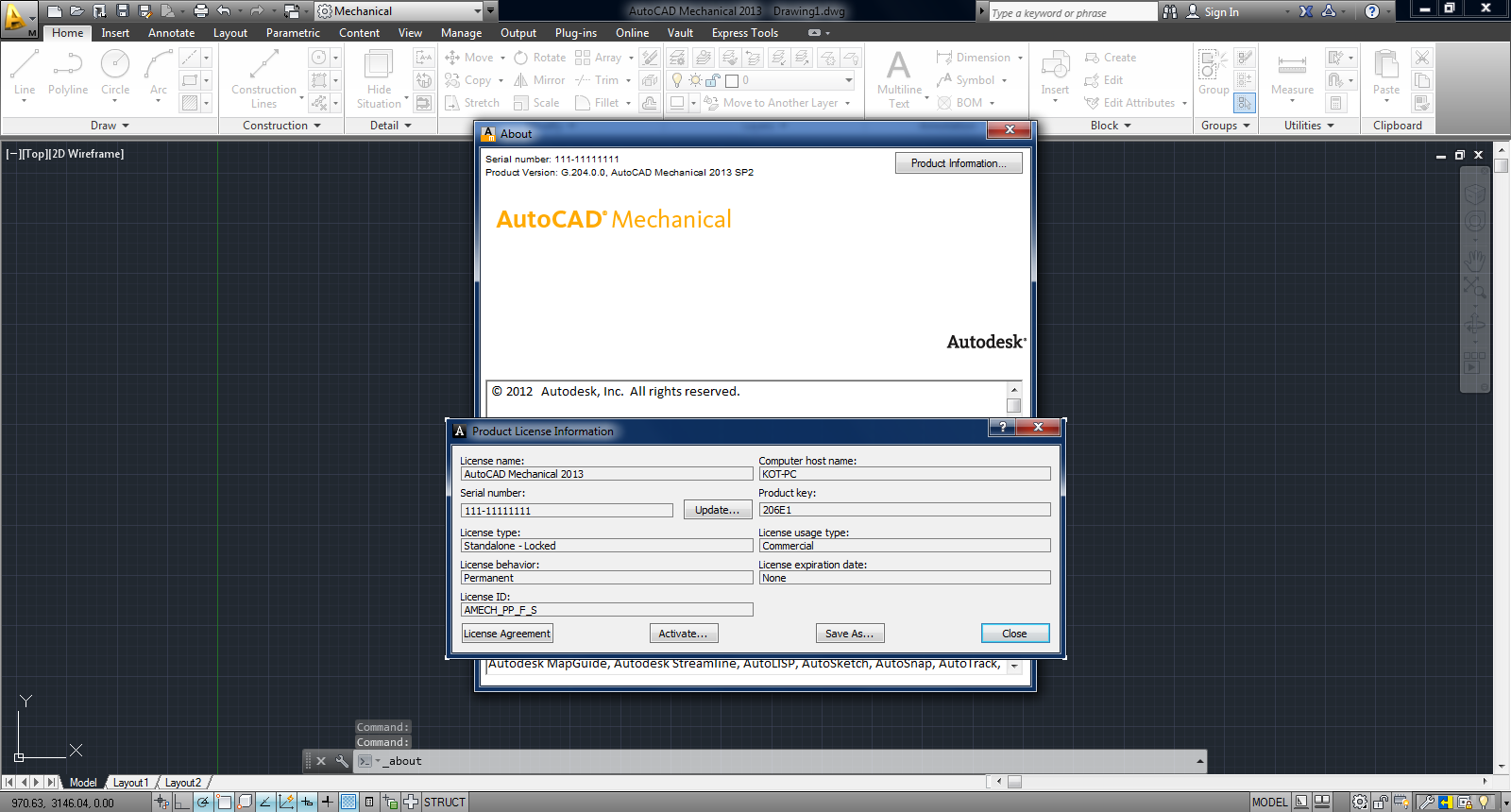Click the Autodesk Exchange X icon
This screenshot has width=1511, height=812.
coord(1306,11)
